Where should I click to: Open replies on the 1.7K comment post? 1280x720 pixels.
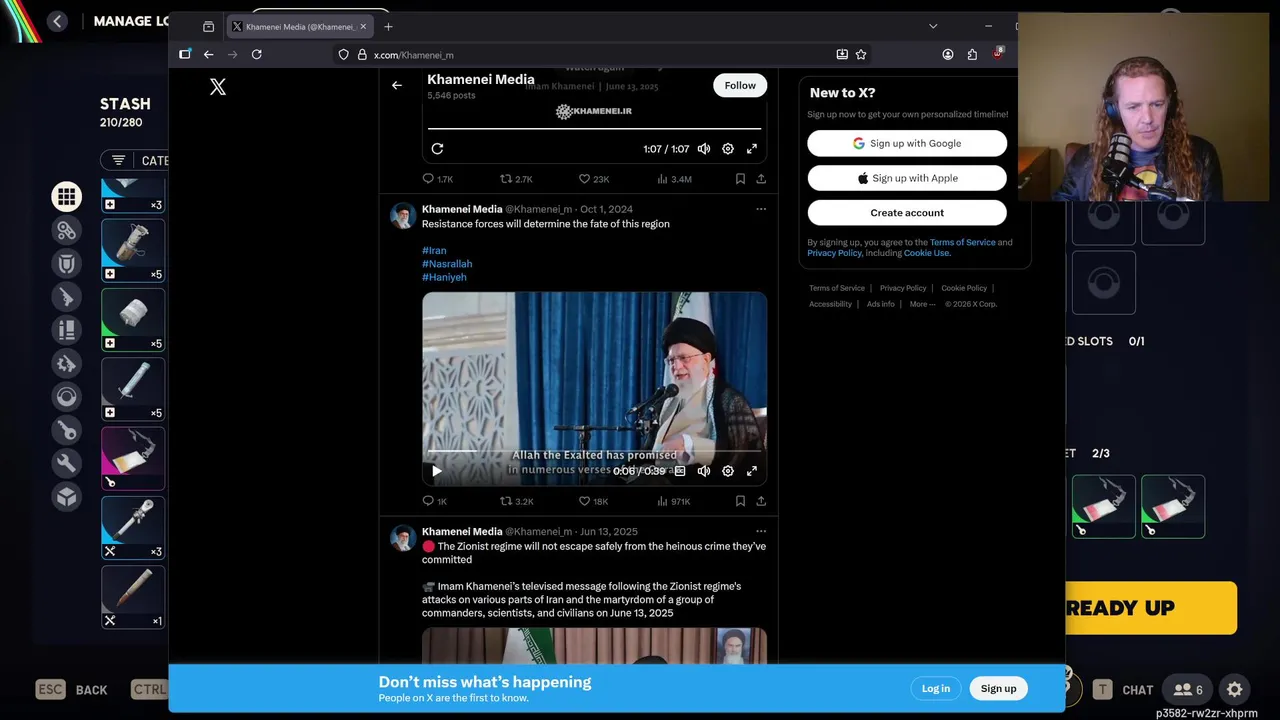coord(438,179)
